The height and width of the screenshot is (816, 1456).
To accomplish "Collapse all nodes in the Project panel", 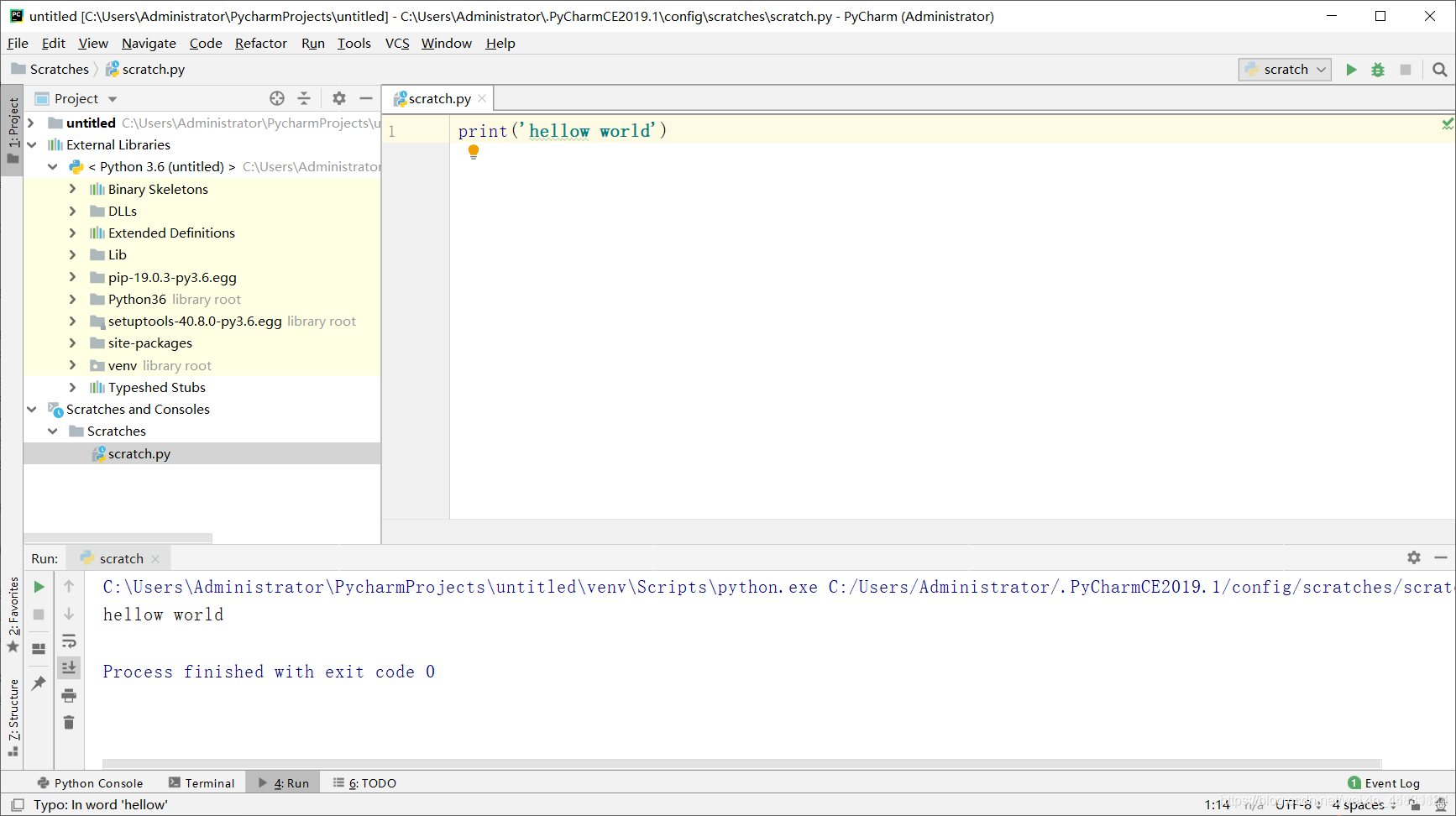I will (x=304, y=98).
